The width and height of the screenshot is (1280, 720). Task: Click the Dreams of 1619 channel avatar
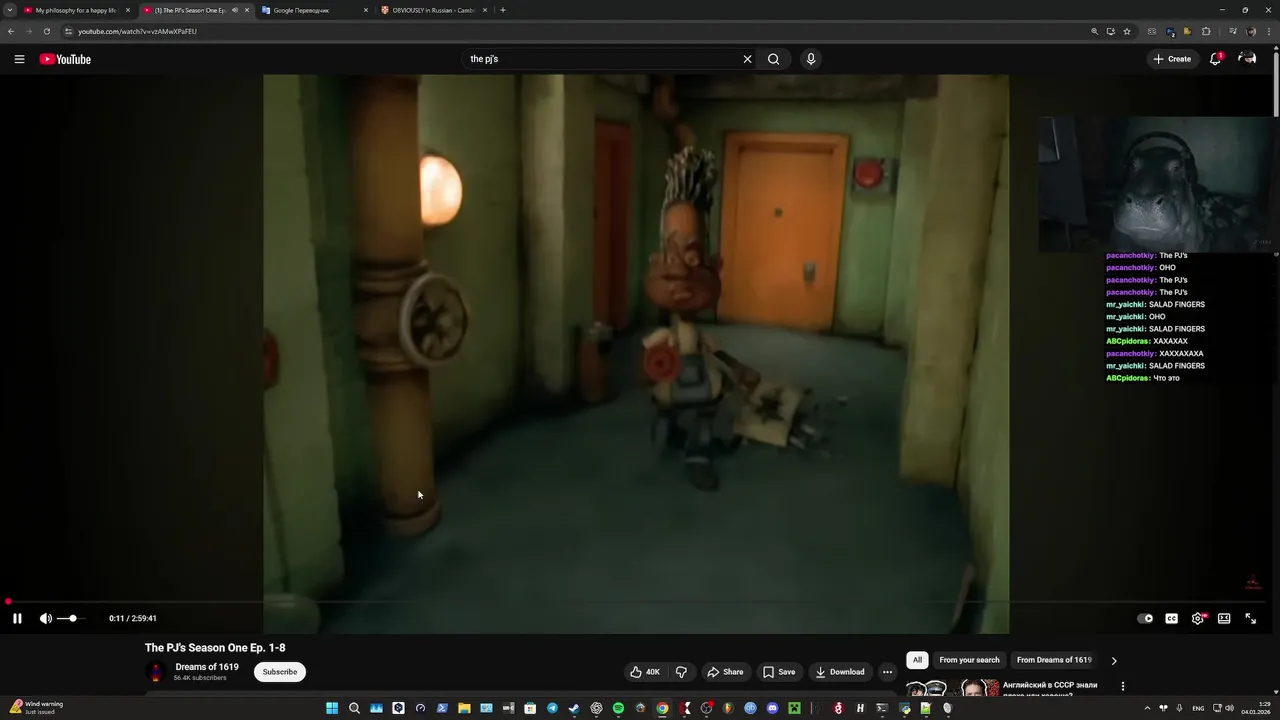[x=156, y=672]
